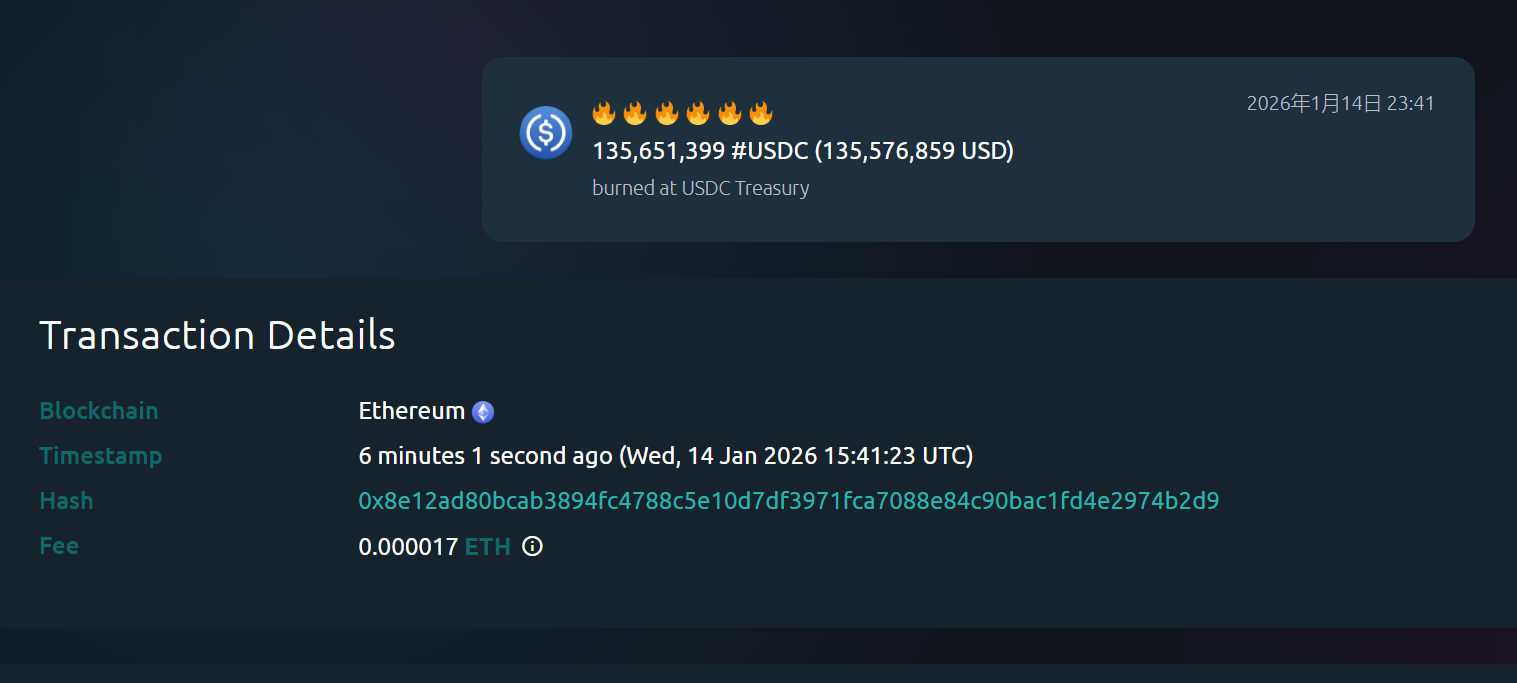
Task: Click the Ethereum diamond logo icon
Action: [483, 412]
